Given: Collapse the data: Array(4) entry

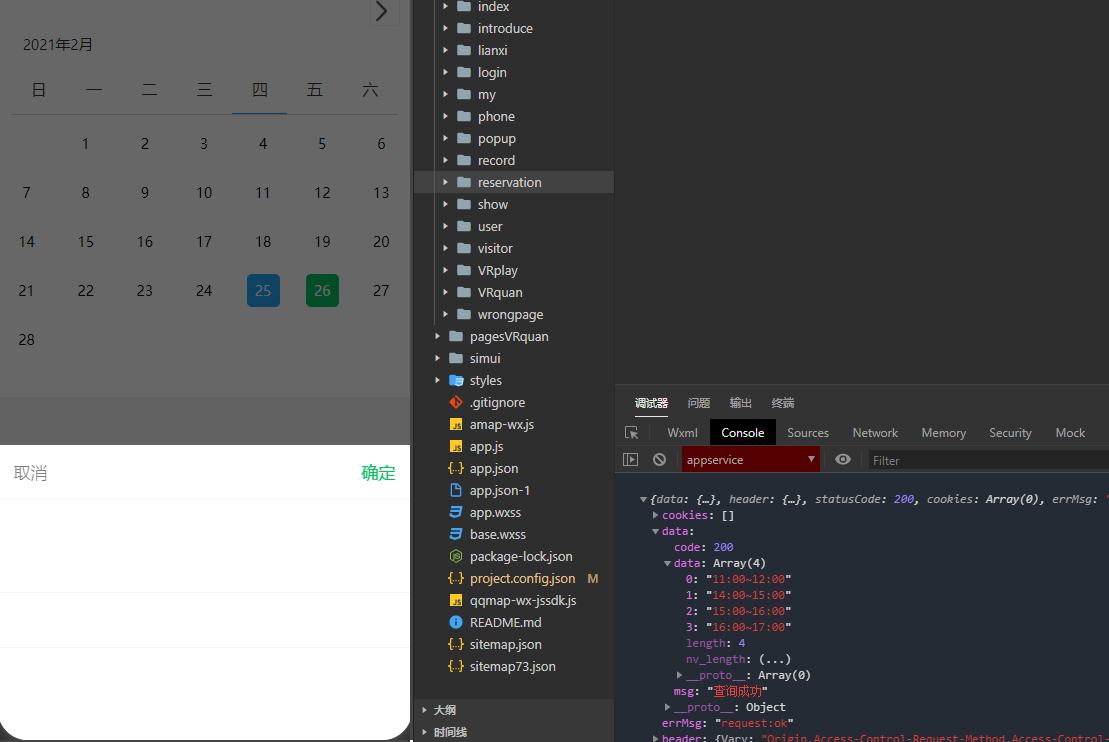Looking at the screenshot, I should click(667, 564).
